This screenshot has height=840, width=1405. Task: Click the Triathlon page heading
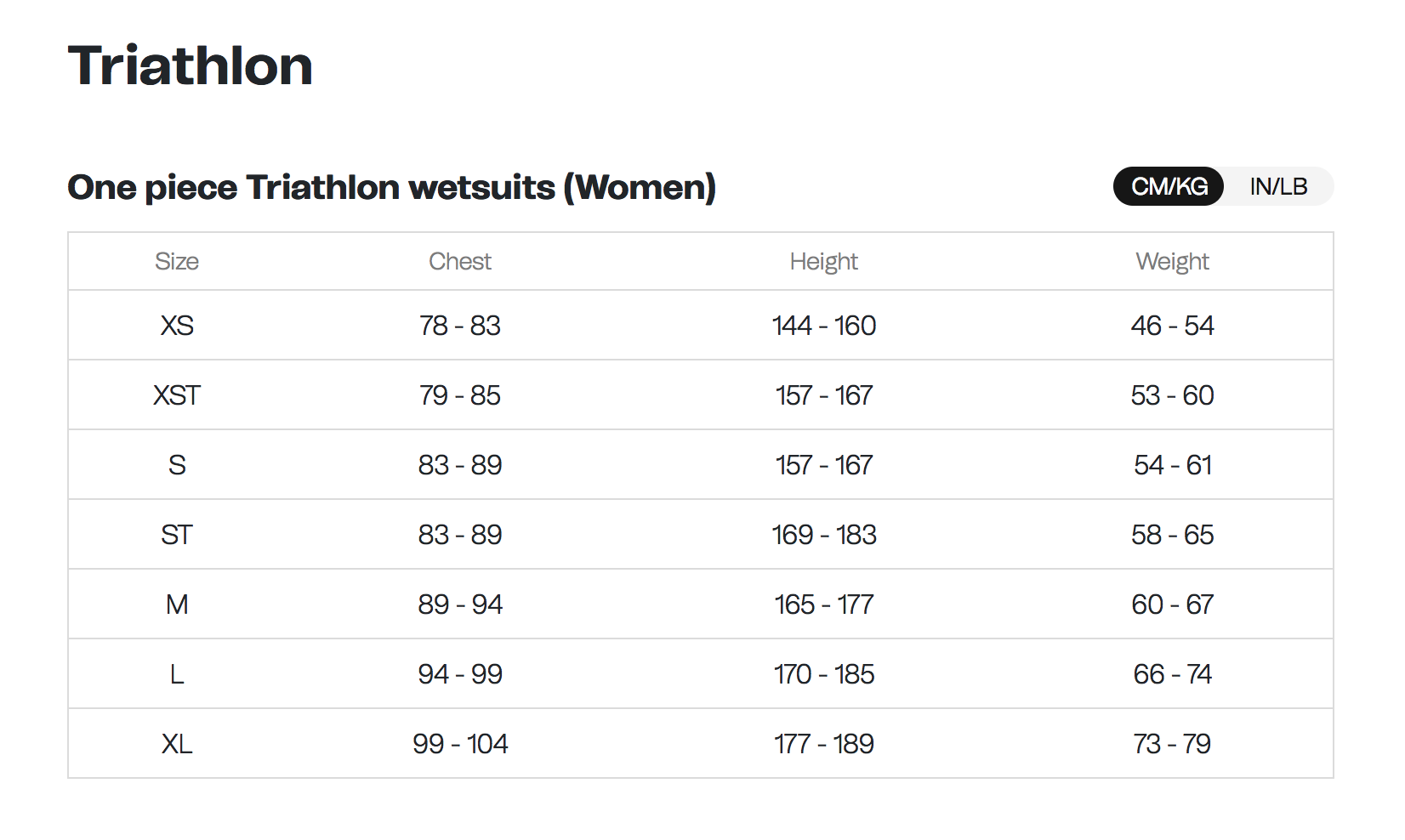click(191, 65)
